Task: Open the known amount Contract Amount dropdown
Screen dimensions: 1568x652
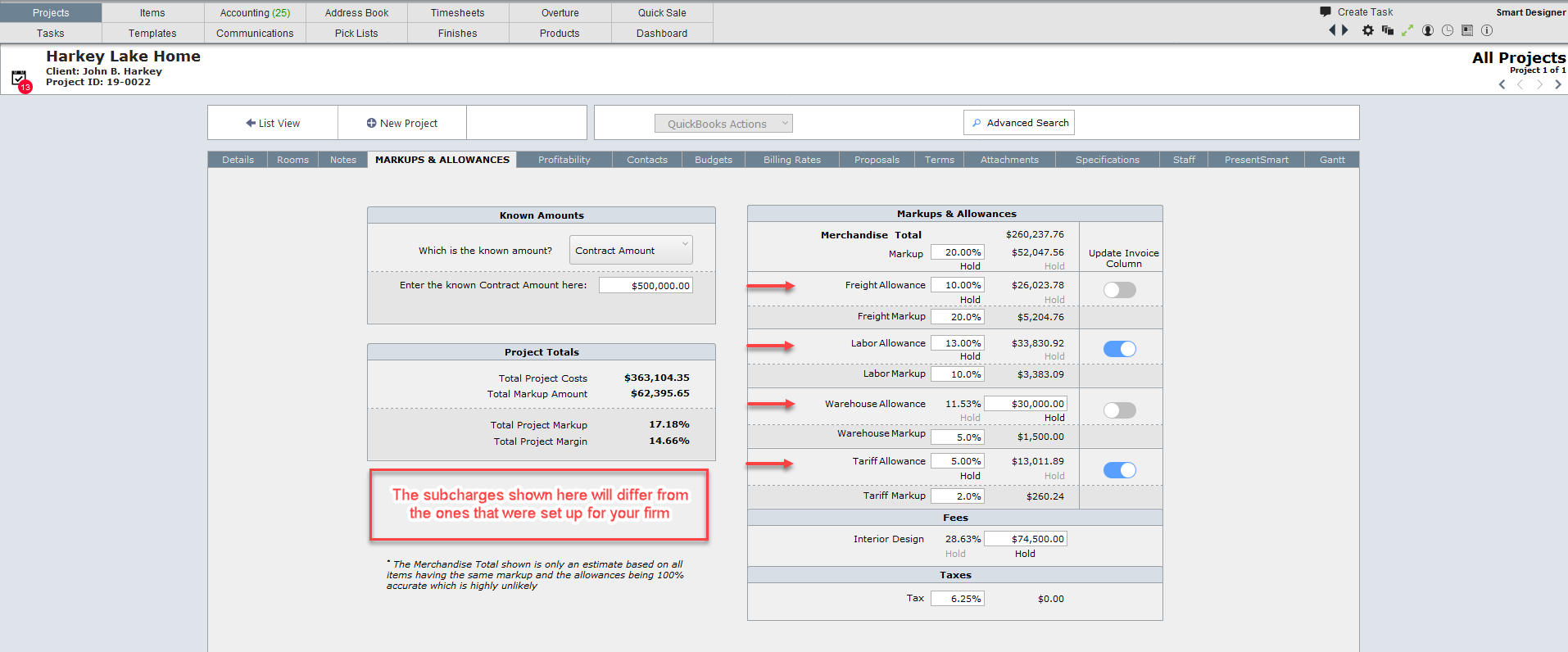Action: point(631,251)
